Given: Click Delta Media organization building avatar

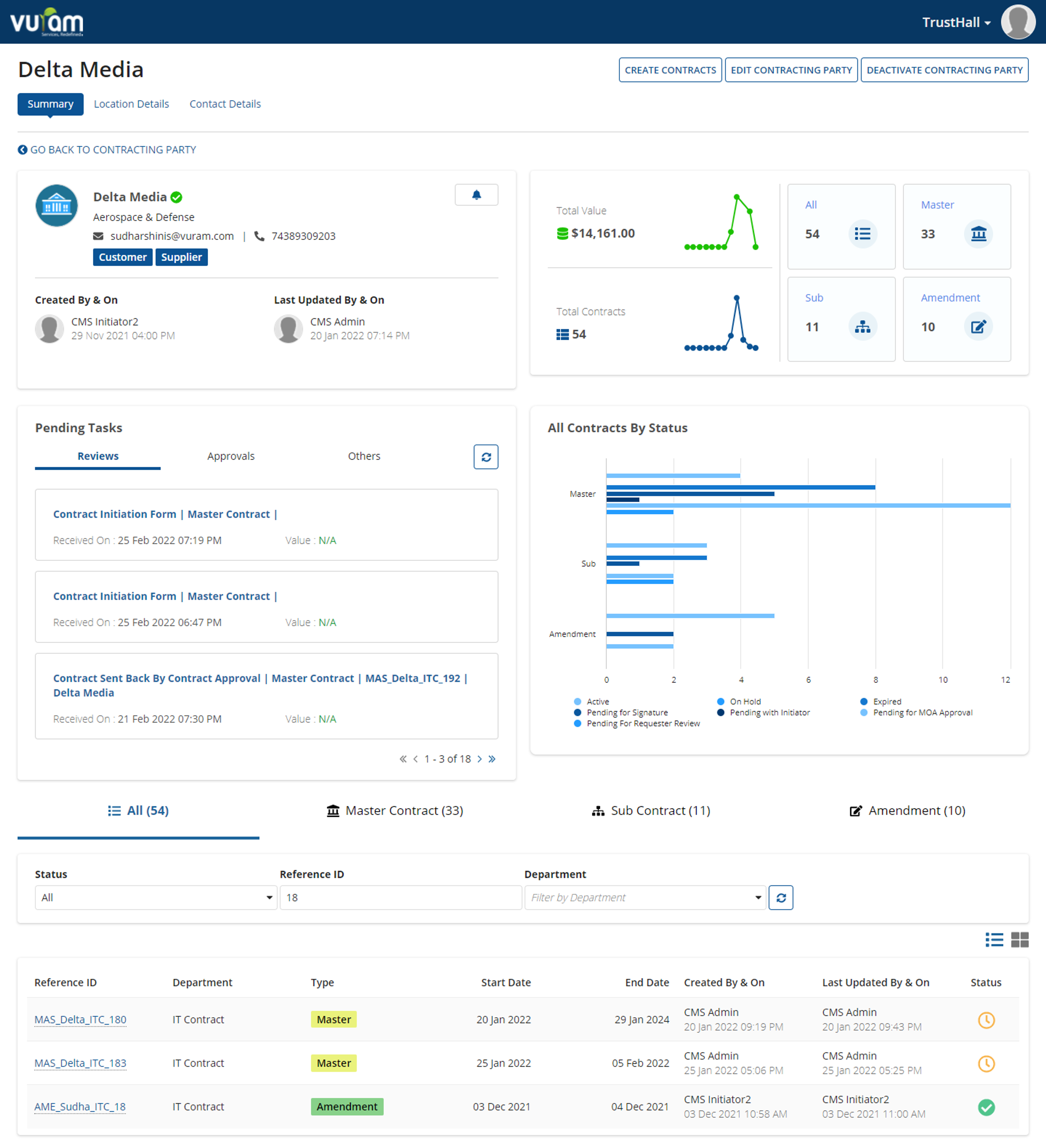Looking at the screenshot, I should coord(56,206).
